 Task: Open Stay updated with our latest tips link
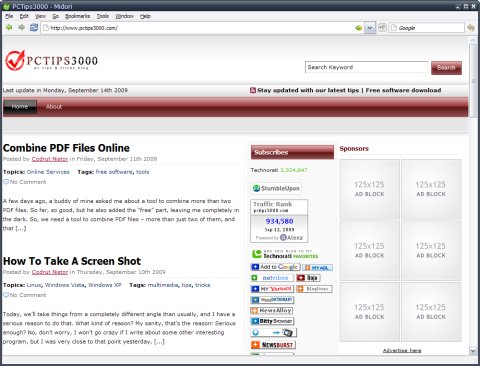tap(308, 90)
